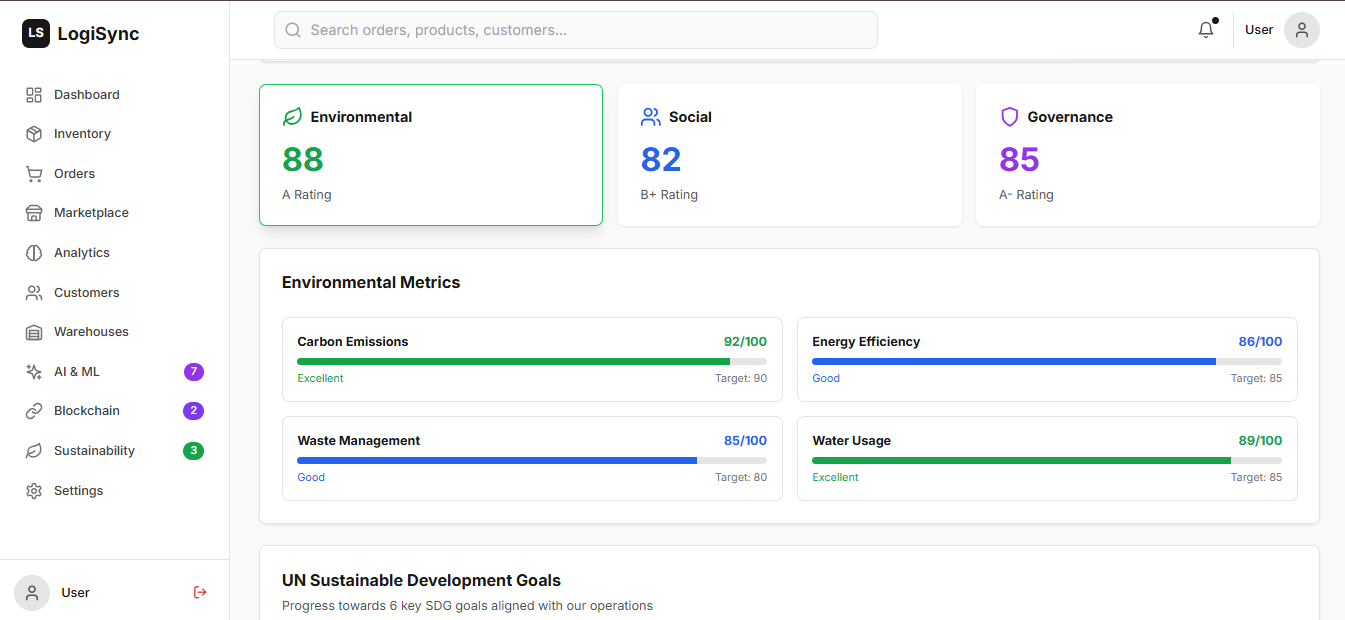The width and height of the screenshot is (1345, 620).
Task: Open Analytics from the sidebar
Action: (x=115, y=253)
